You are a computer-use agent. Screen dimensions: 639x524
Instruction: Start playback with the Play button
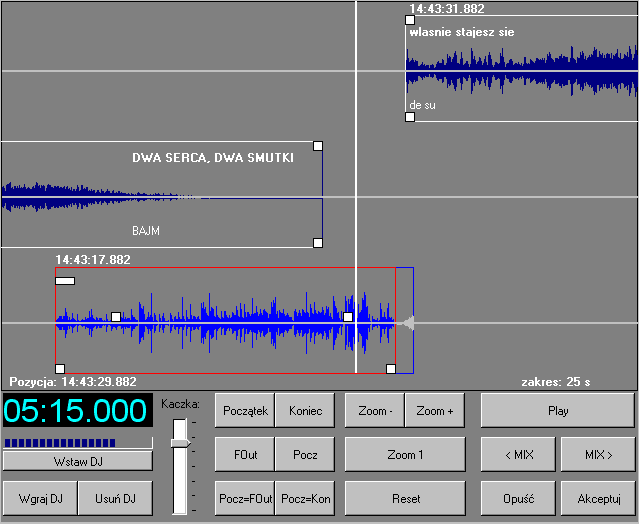point(557,410)
